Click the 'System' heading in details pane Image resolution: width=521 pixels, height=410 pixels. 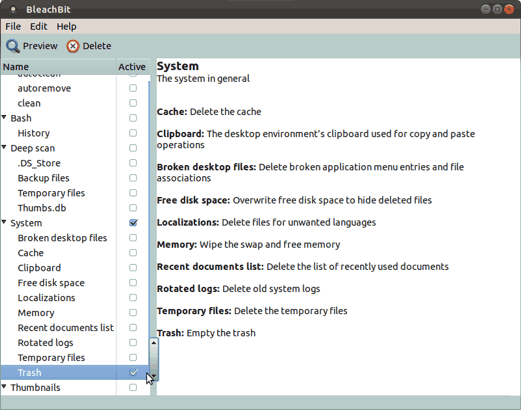tap(178, 66)
